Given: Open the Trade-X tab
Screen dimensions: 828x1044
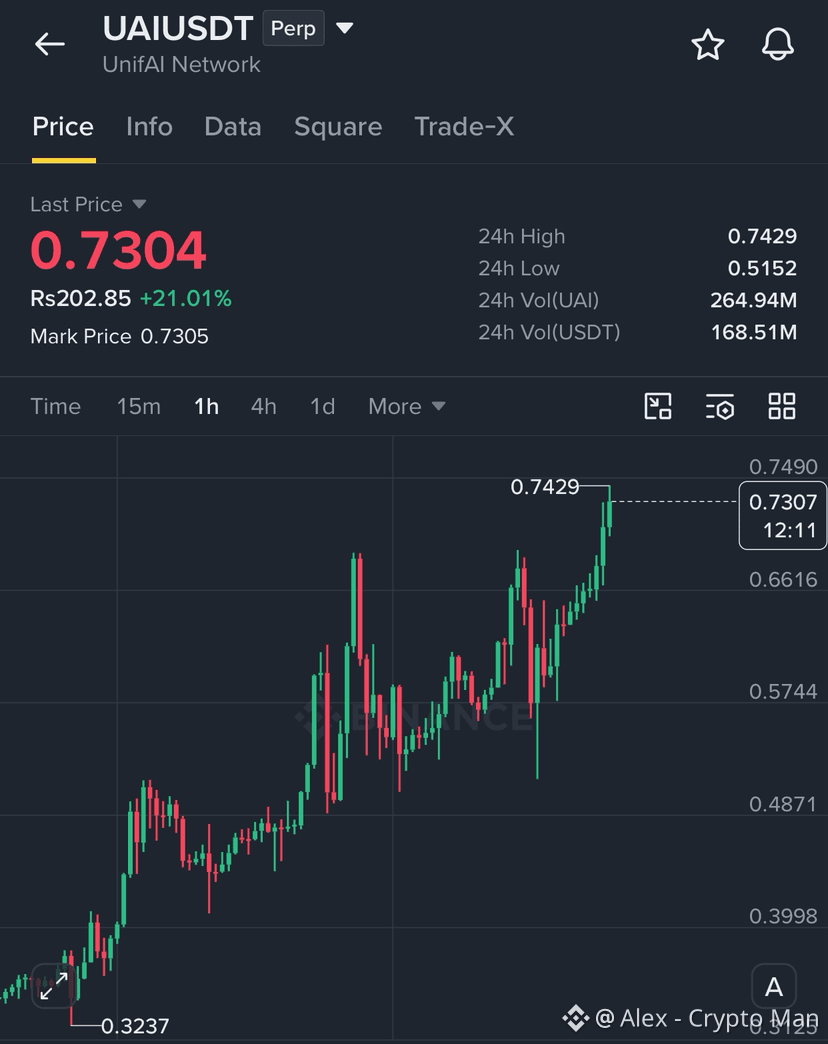Looking at the screenshot, I should (x=464, y=127).
